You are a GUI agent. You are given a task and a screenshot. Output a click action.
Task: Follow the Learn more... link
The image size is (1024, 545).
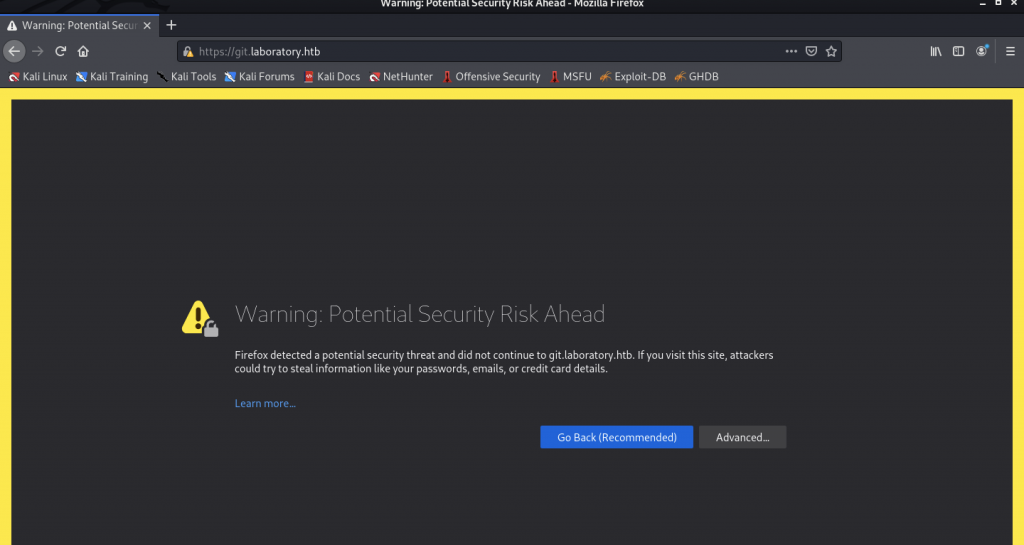click(x=265, y=403)
